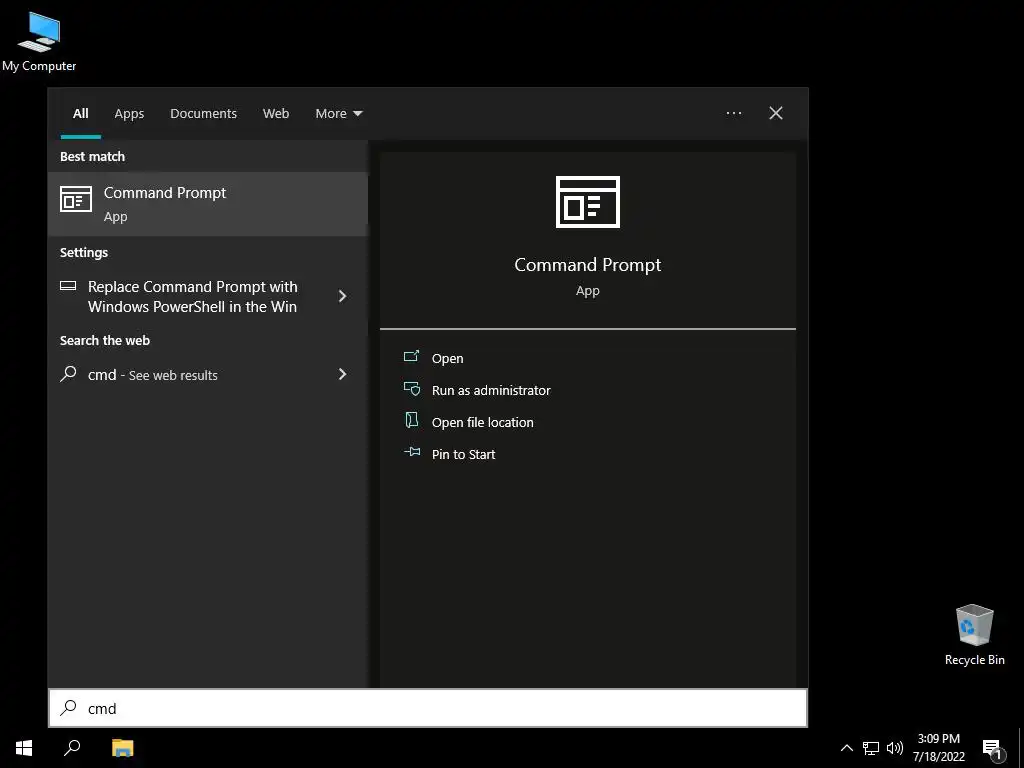Click the Open file location icon
The width and height of the screenshot is (1024, 768).
pyautogui.click(x=411, y=420)
